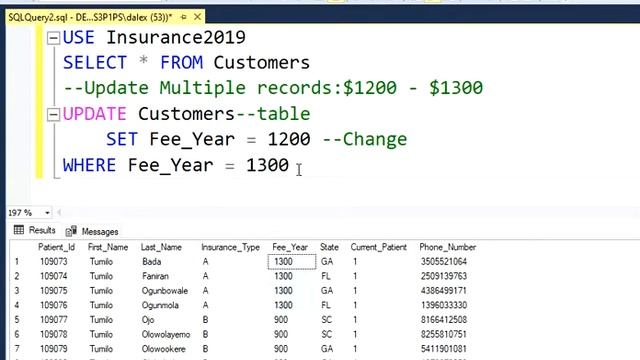Image resolution: width=640 pixels, height=360 pixels.
Task: Select the Phone_Number column header
Action: click(x=447, y=247)
